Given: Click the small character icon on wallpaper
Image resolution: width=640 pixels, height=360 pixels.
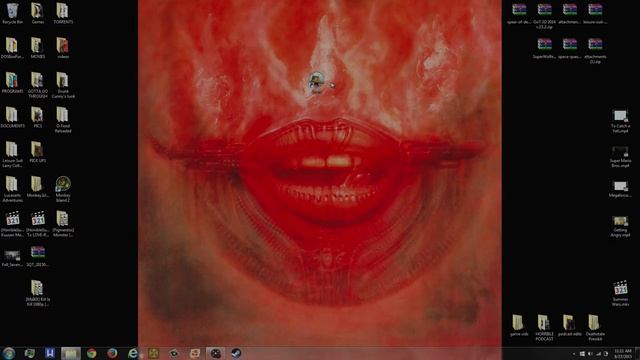Looking at the screenshot, I should click(x=316, y=82).
